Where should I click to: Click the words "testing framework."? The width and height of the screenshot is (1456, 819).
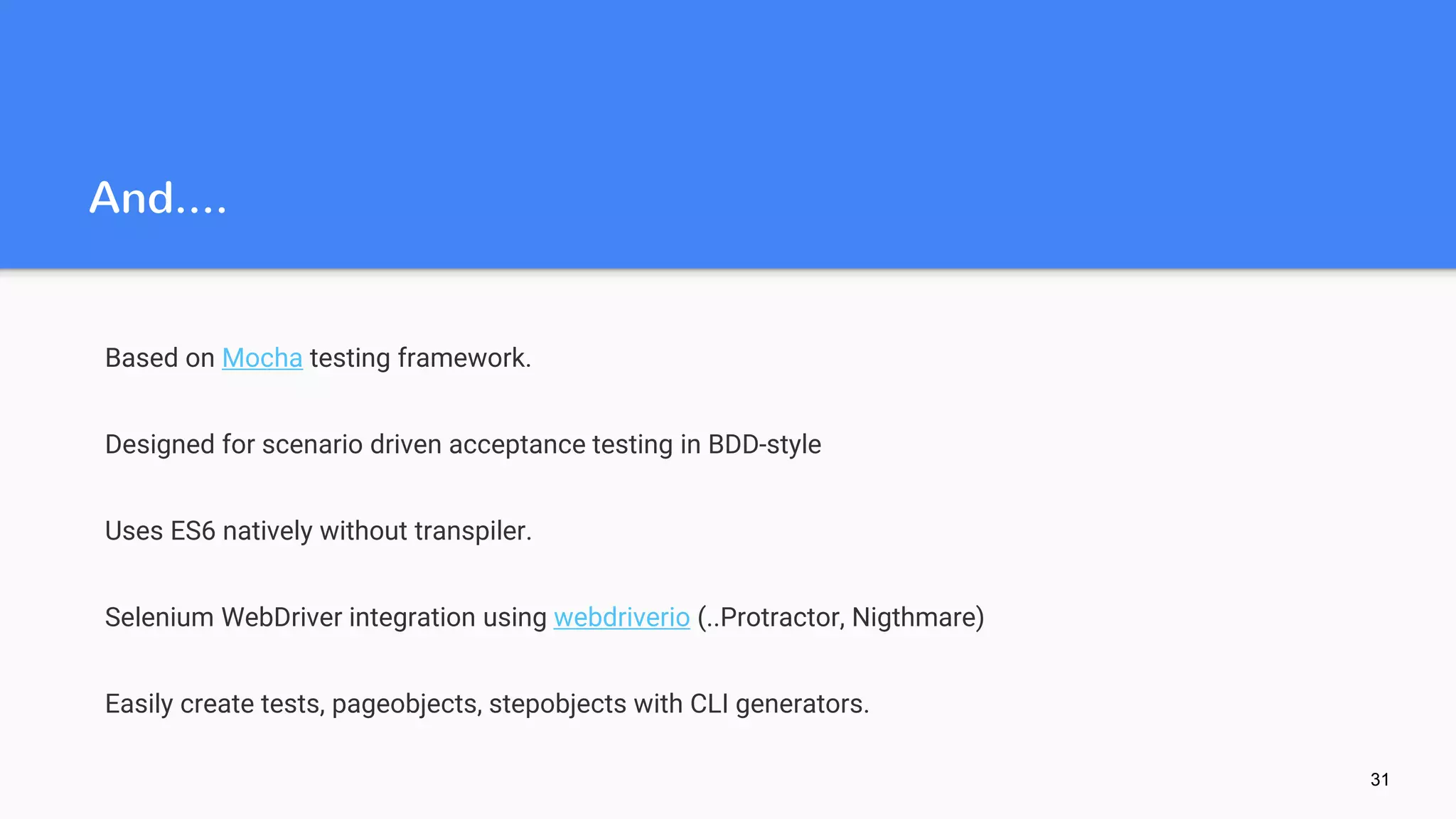point(421,358)
